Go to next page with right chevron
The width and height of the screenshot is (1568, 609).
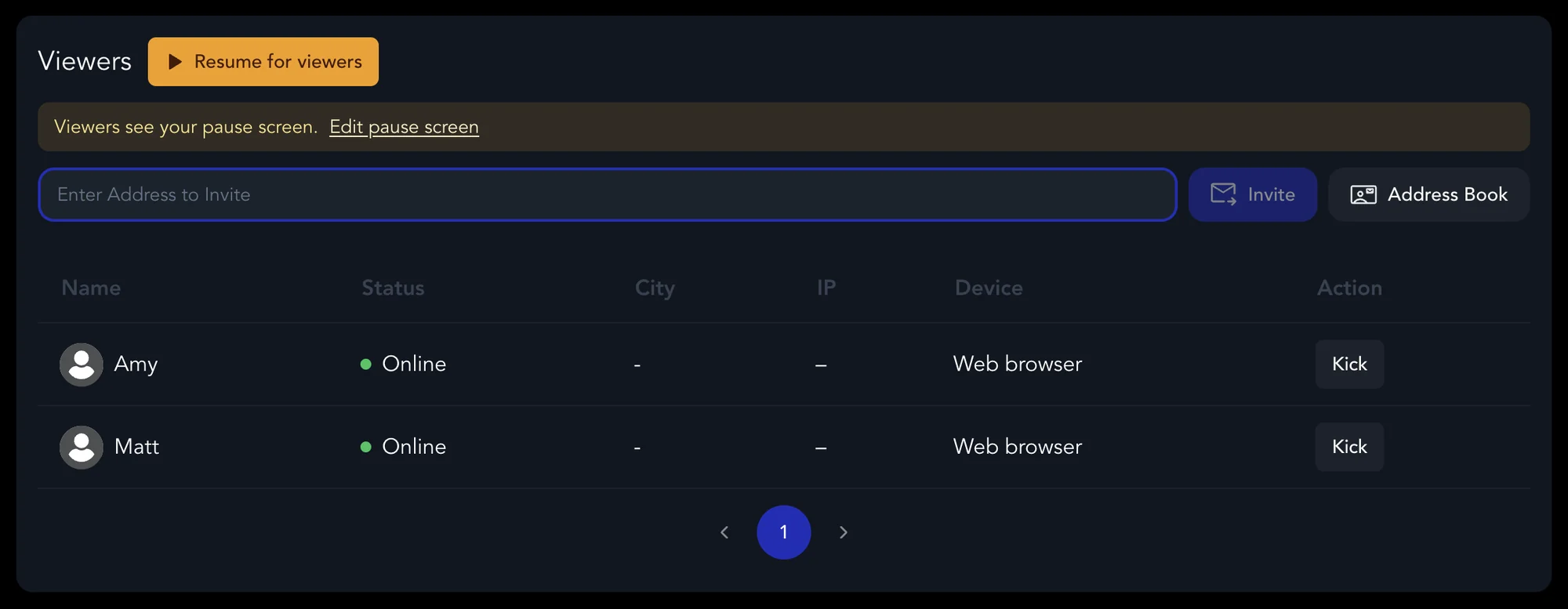843,532
